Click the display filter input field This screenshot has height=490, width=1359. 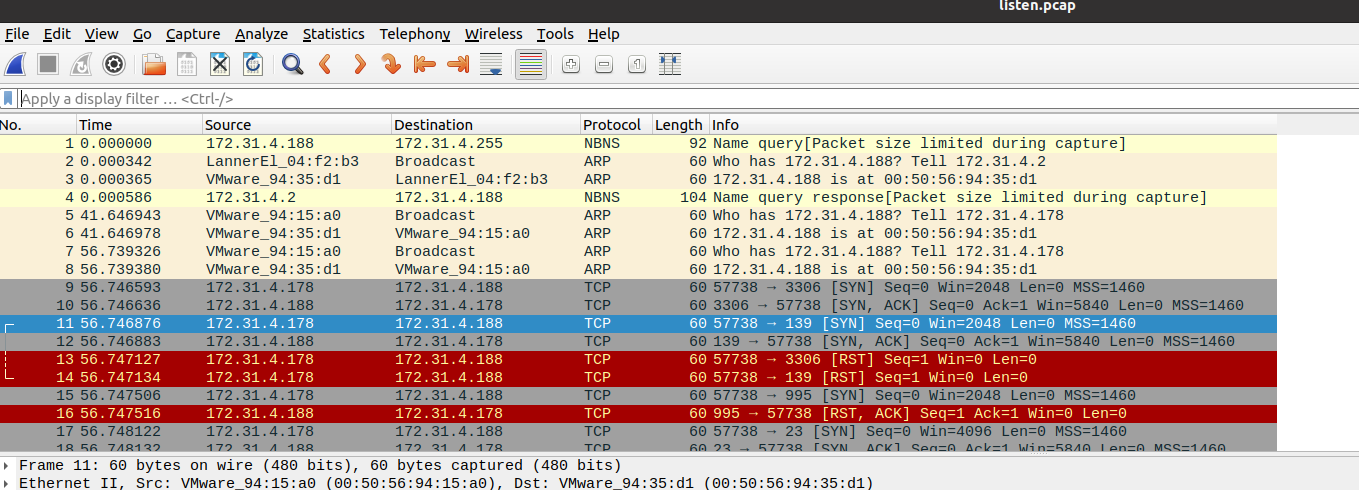[600, 99]
